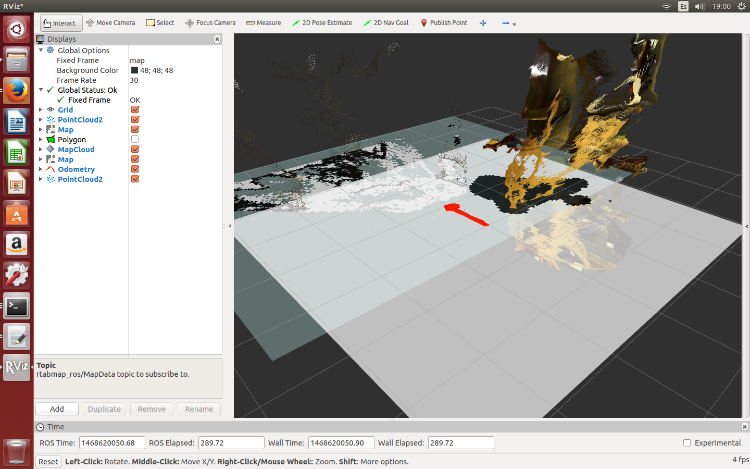
Task: Toggle the Experimental checkbox
Action: [x=686, y=443]
